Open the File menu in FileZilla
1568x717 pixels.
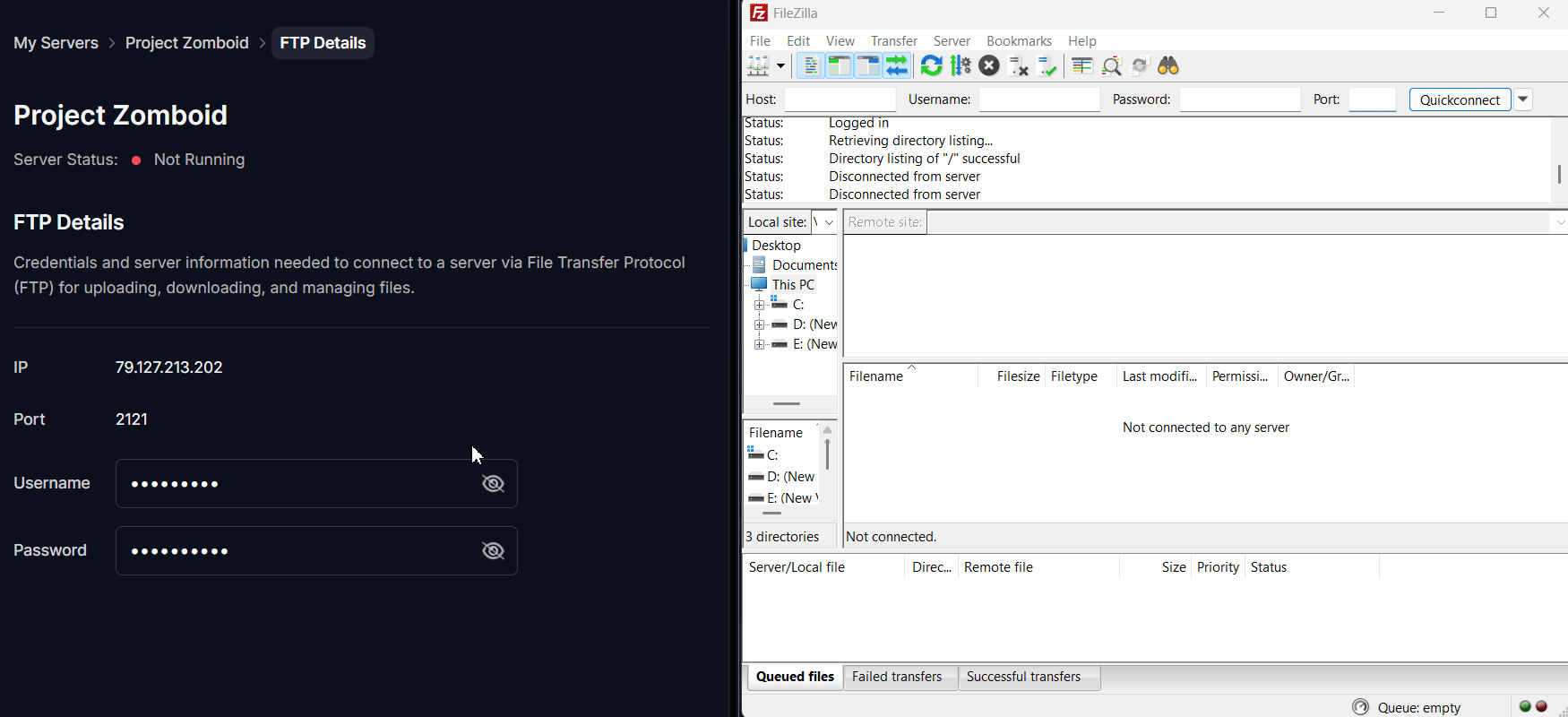pos(760,41)
